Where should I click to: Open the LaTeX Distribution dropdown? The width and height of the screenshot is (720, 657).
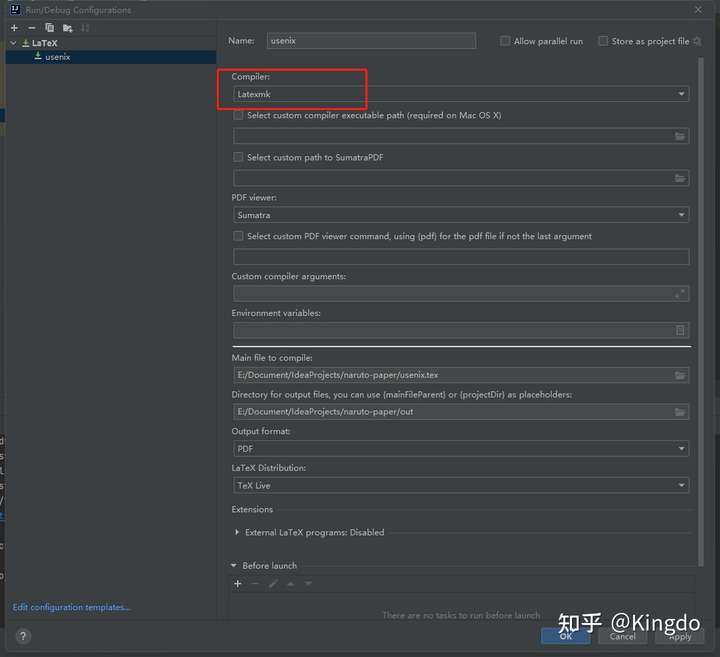click(x=461, y=485)
